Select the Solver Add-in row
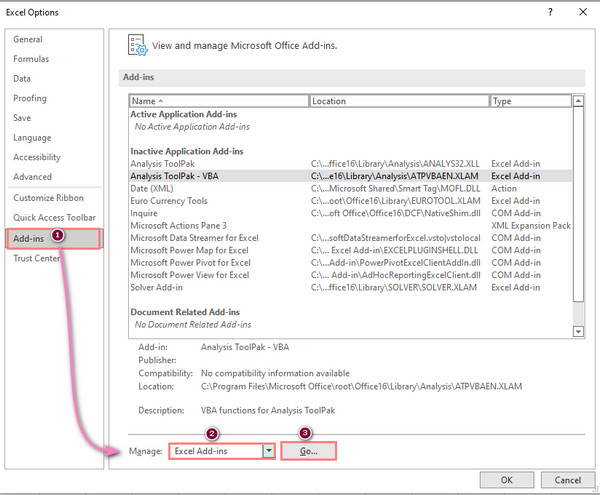The image size is (600, 495). pos(351,287)
